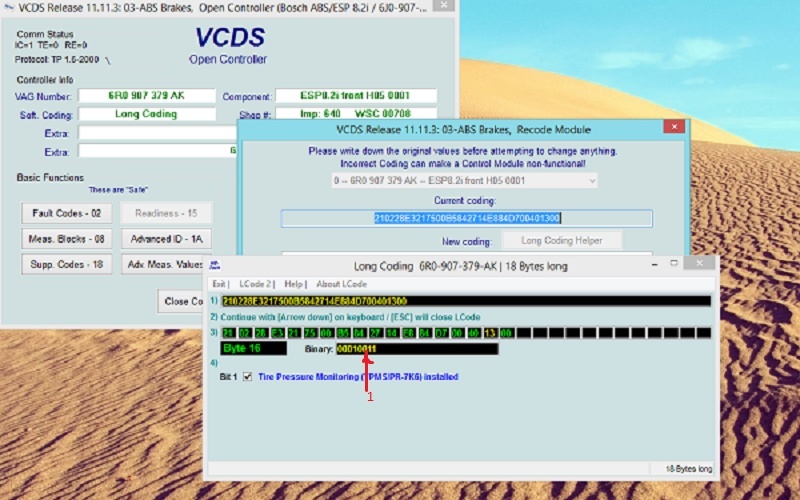Select byte cell 28
Image resolution: width=800 pixels, height=500 pixels.
[x=261, y=333]
